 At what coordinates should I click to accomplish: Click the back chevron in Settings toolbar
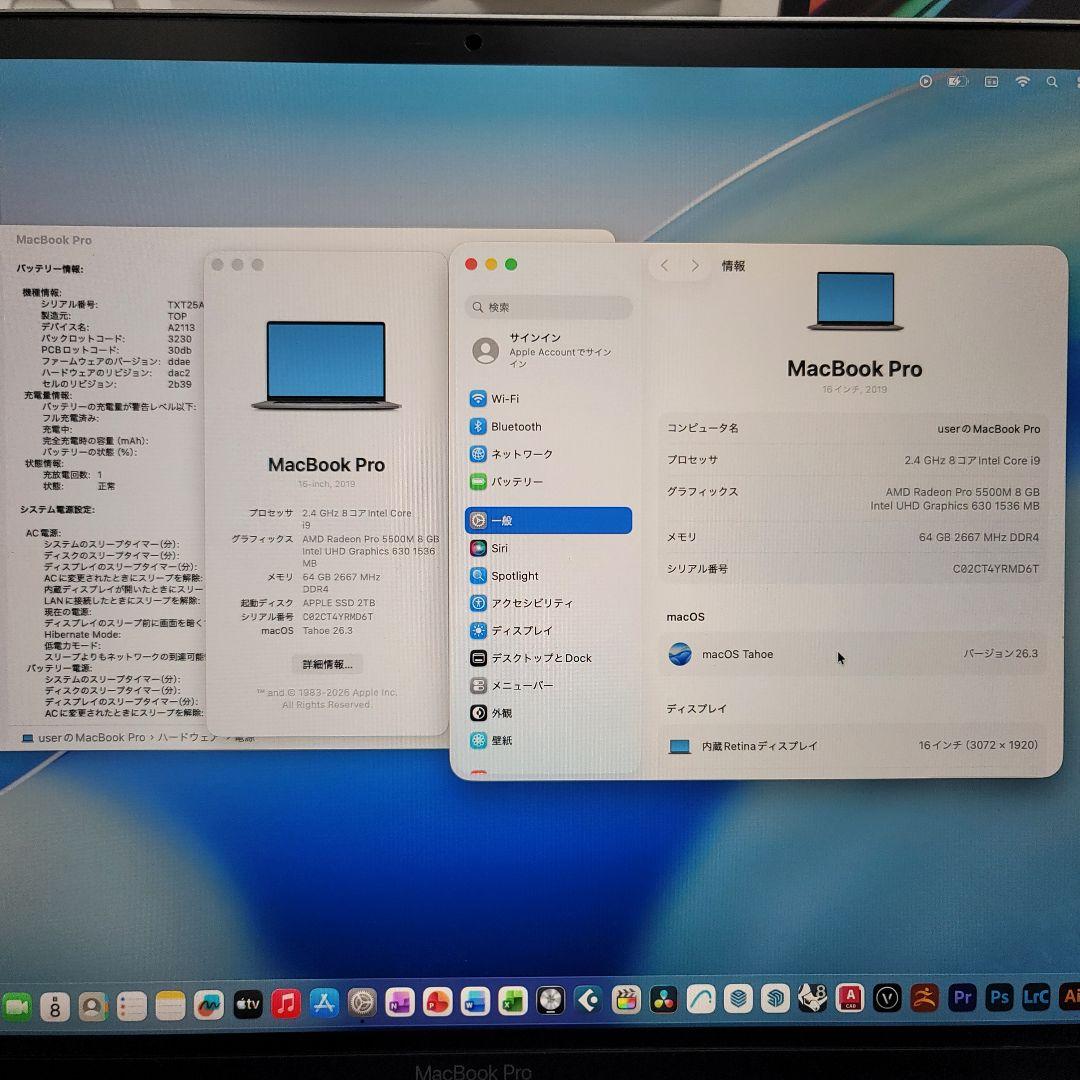[x=665, y=265]
